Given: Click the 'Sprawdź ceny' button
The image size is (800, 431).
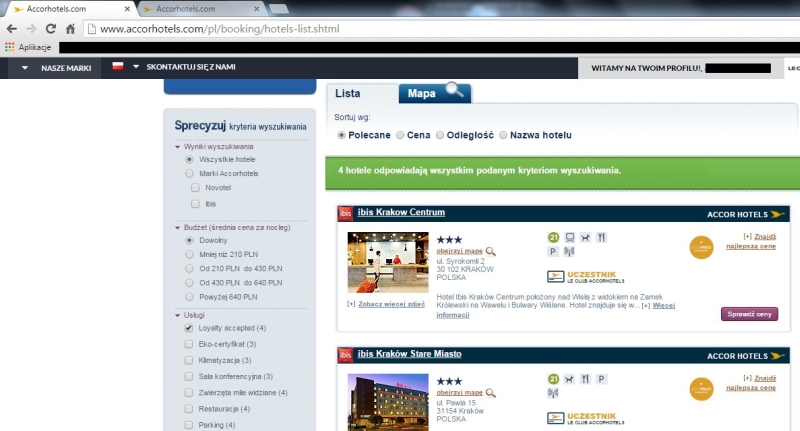Looking at the screenshot, I should [x=749, y=314].
